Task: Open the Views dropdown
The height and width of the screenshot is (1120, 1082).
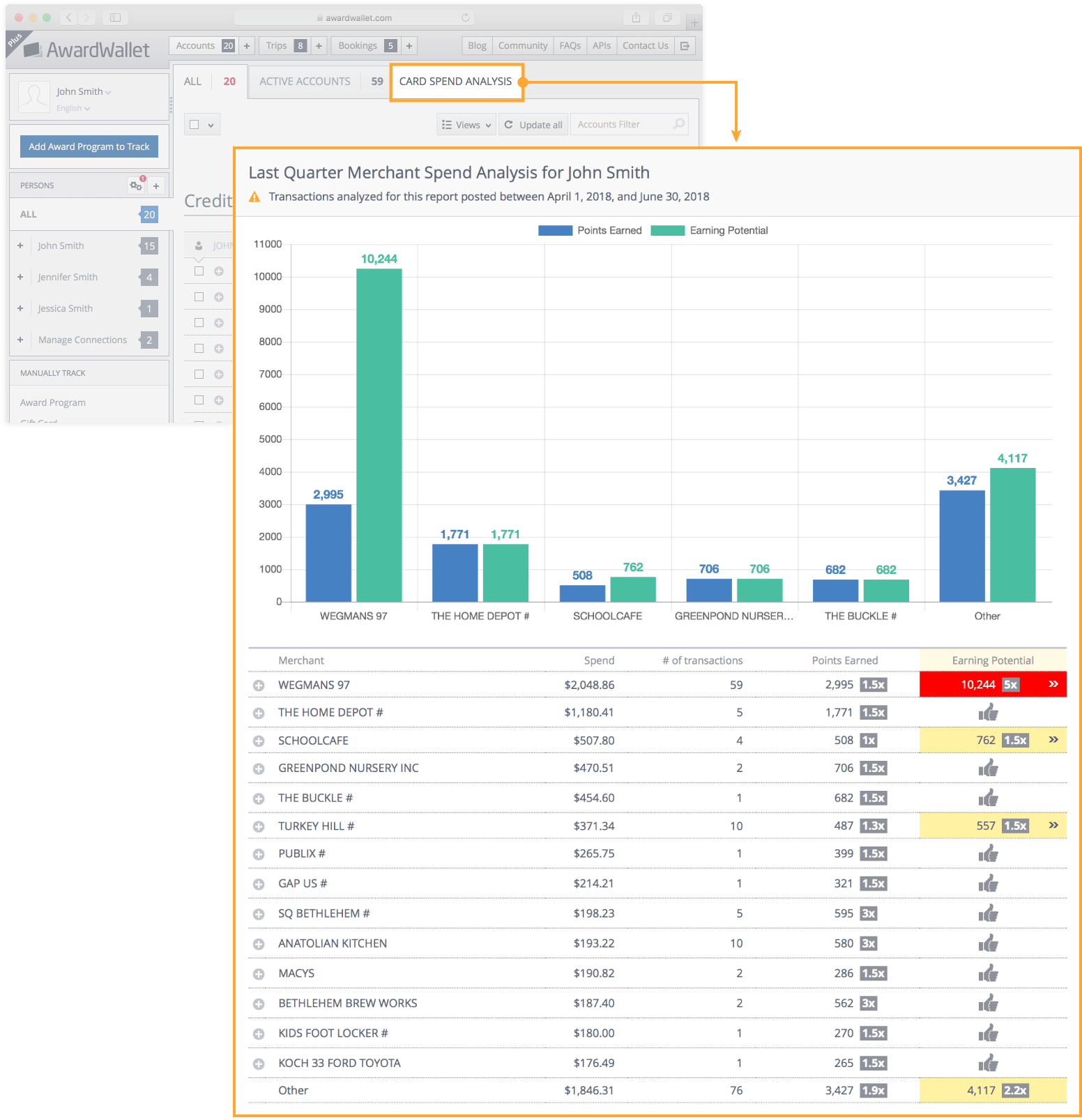Action: (466, 125)
